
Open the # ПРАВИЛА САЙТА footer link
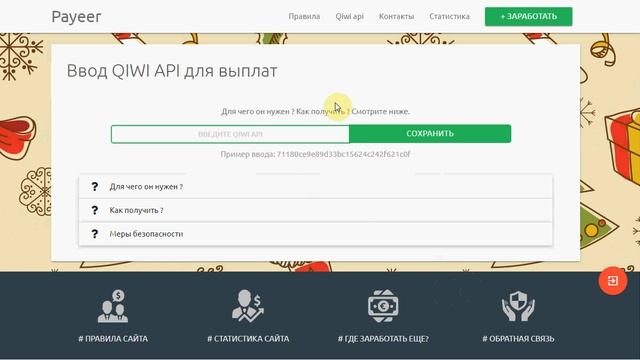coord(113,339)
